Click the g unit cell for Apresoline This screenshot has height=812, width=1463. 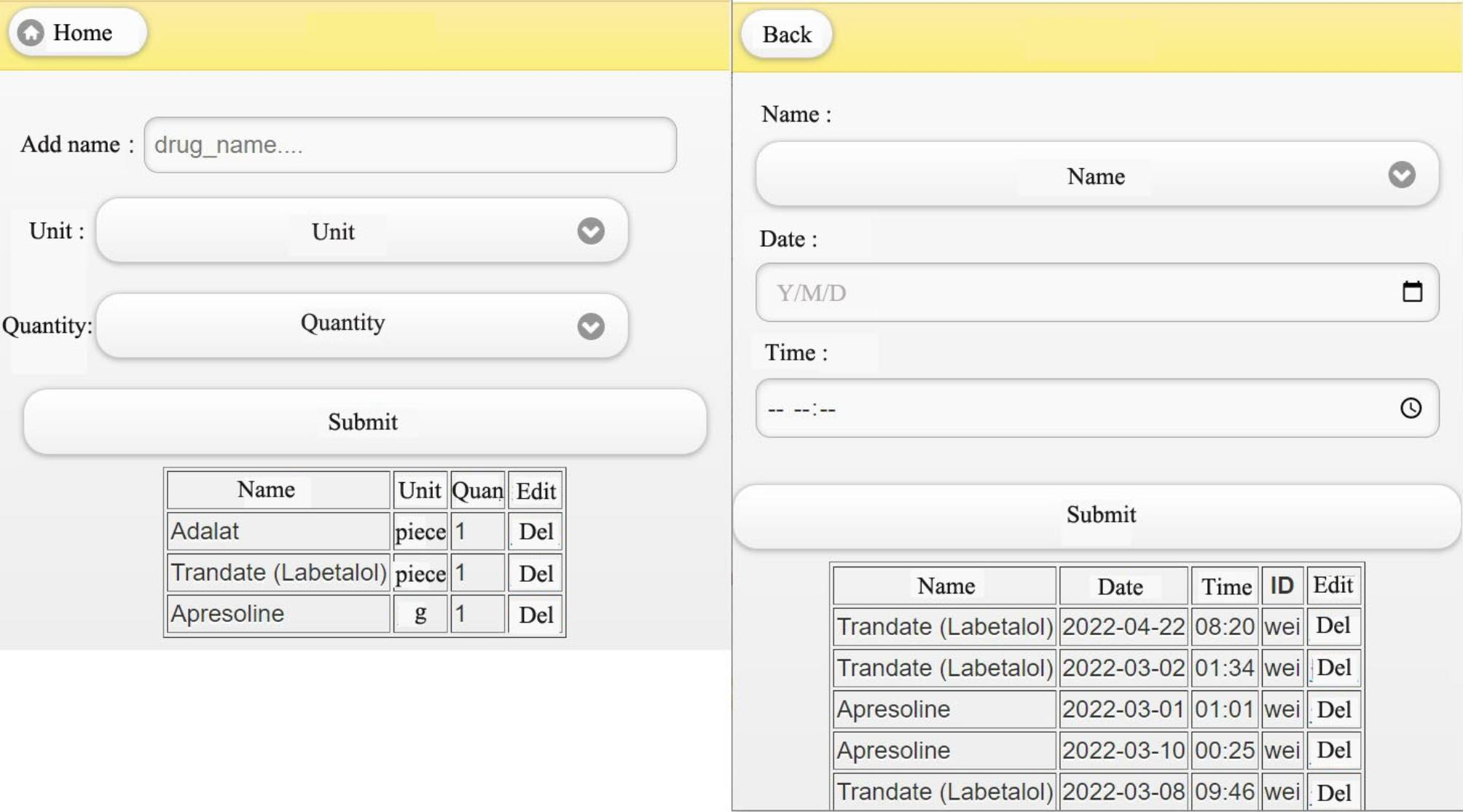point(420,615)
